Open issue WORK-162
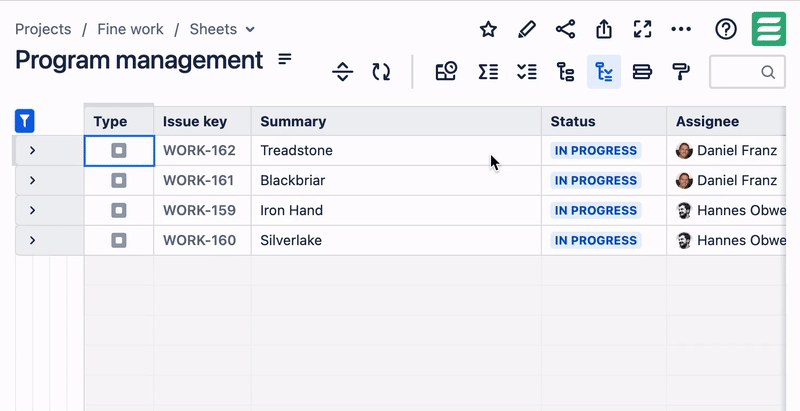 click(199, 150)
